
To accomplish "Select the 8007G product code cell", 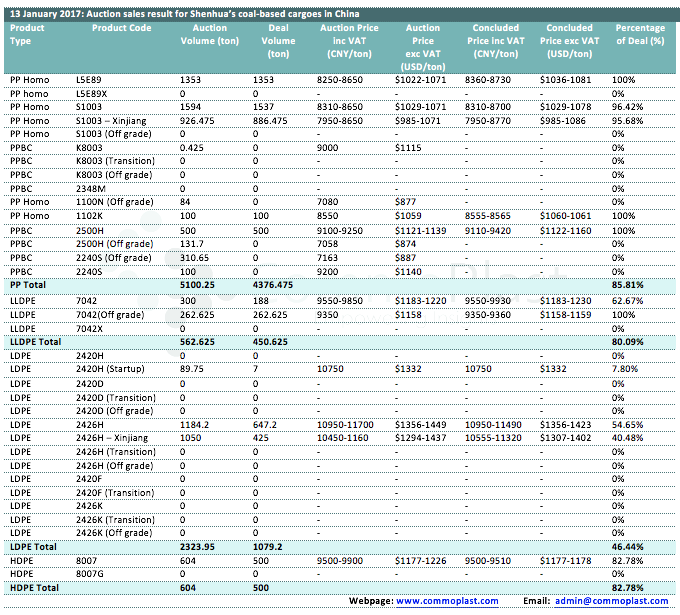I will tap(92, 575).
